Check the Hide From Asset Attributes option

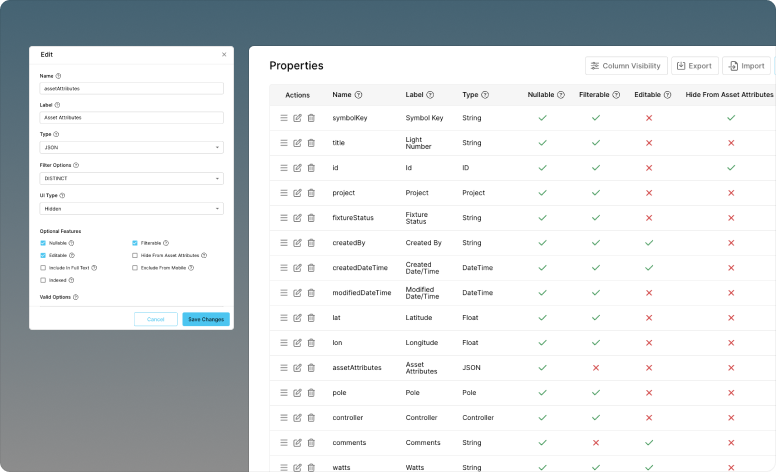click(x=134, y=255)
